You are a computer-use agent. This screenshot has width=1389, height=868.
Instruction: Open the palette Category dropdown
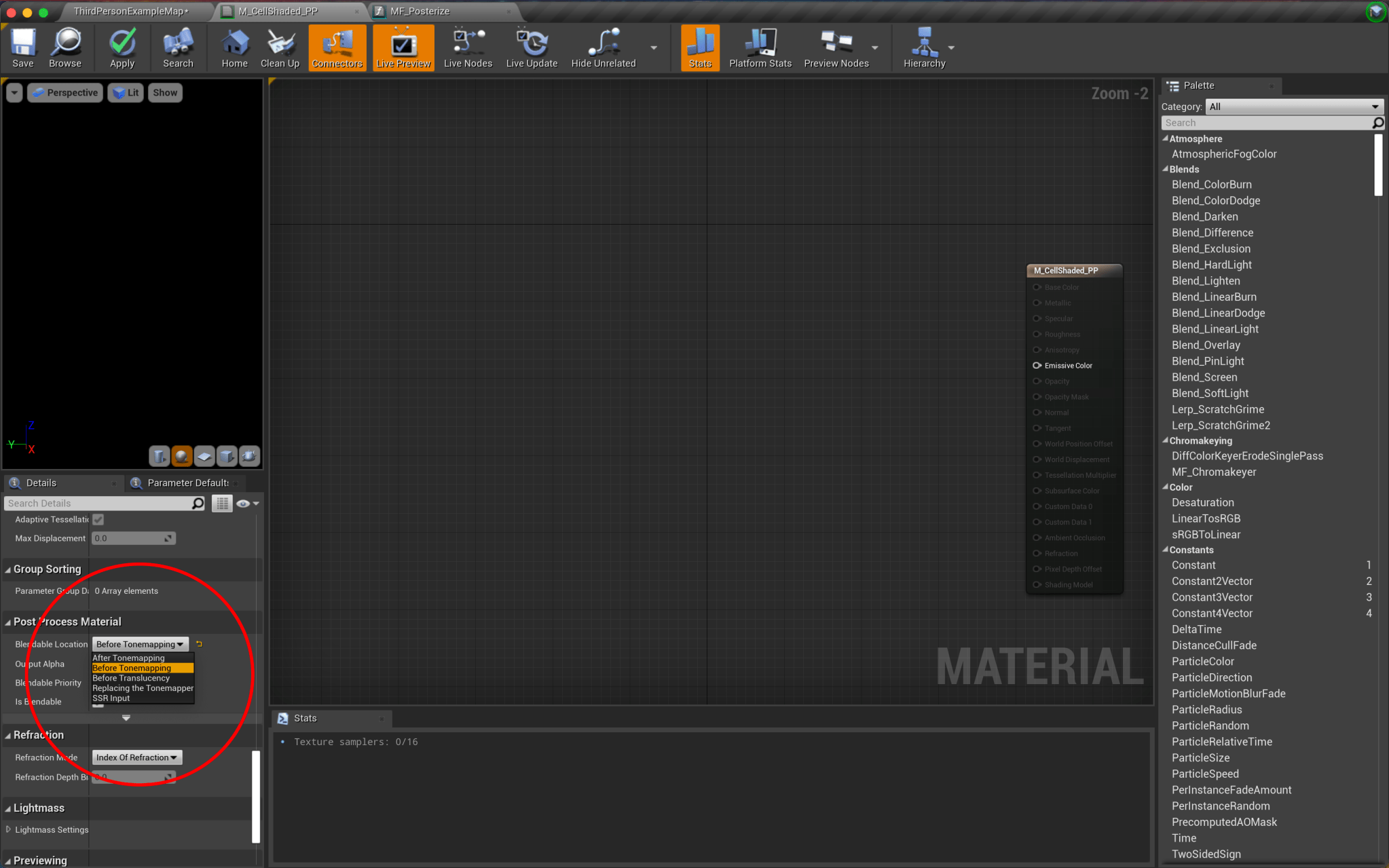click(1293, 107)
